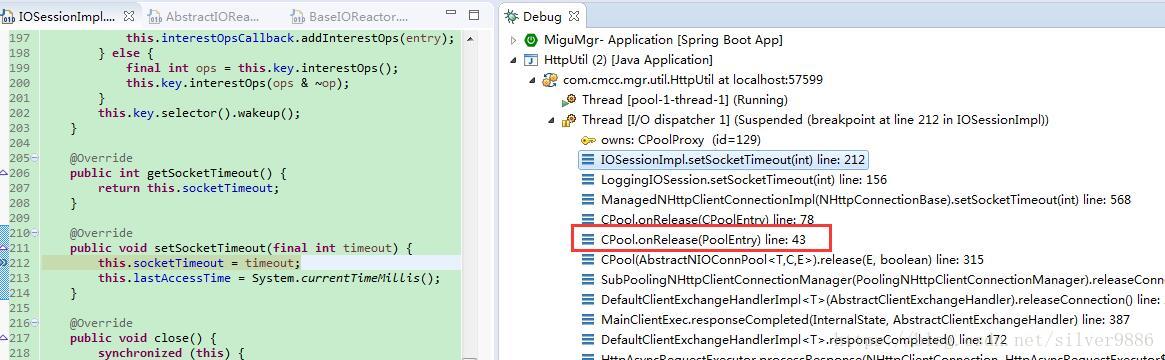Collapse the setSocketTimeout method fold at line 210
1165x360 pixels.
coord(36,233)
